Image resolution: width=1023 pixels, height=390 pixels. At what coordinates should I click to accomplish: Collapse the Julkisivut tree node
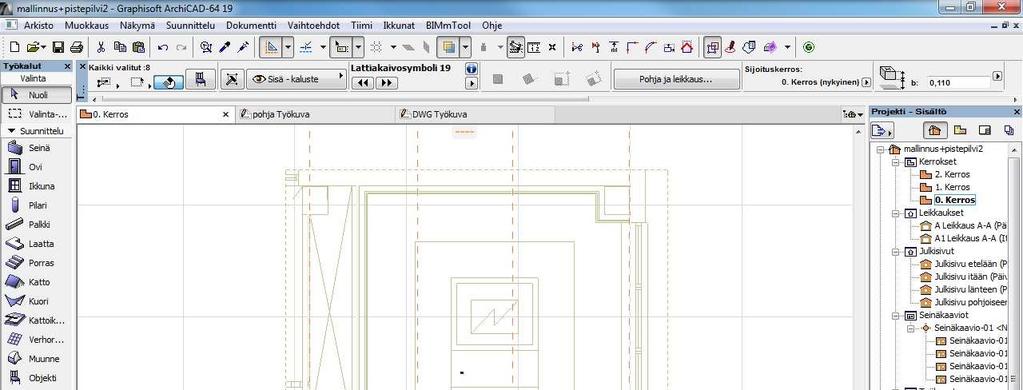coord(896,251)
